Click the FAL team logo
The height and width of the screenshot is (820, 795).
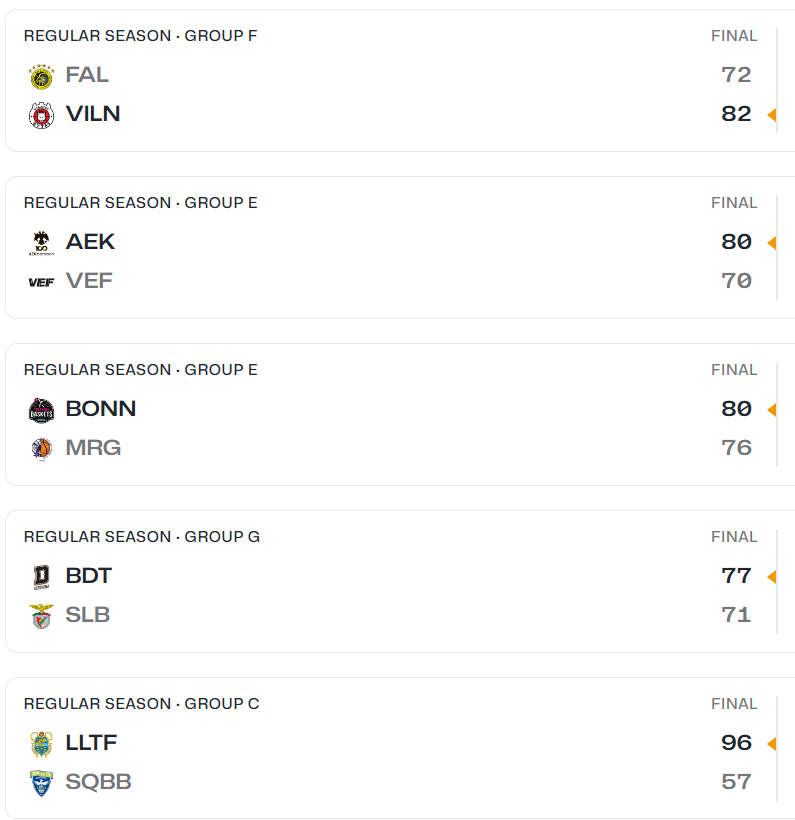tap(41, 76)
